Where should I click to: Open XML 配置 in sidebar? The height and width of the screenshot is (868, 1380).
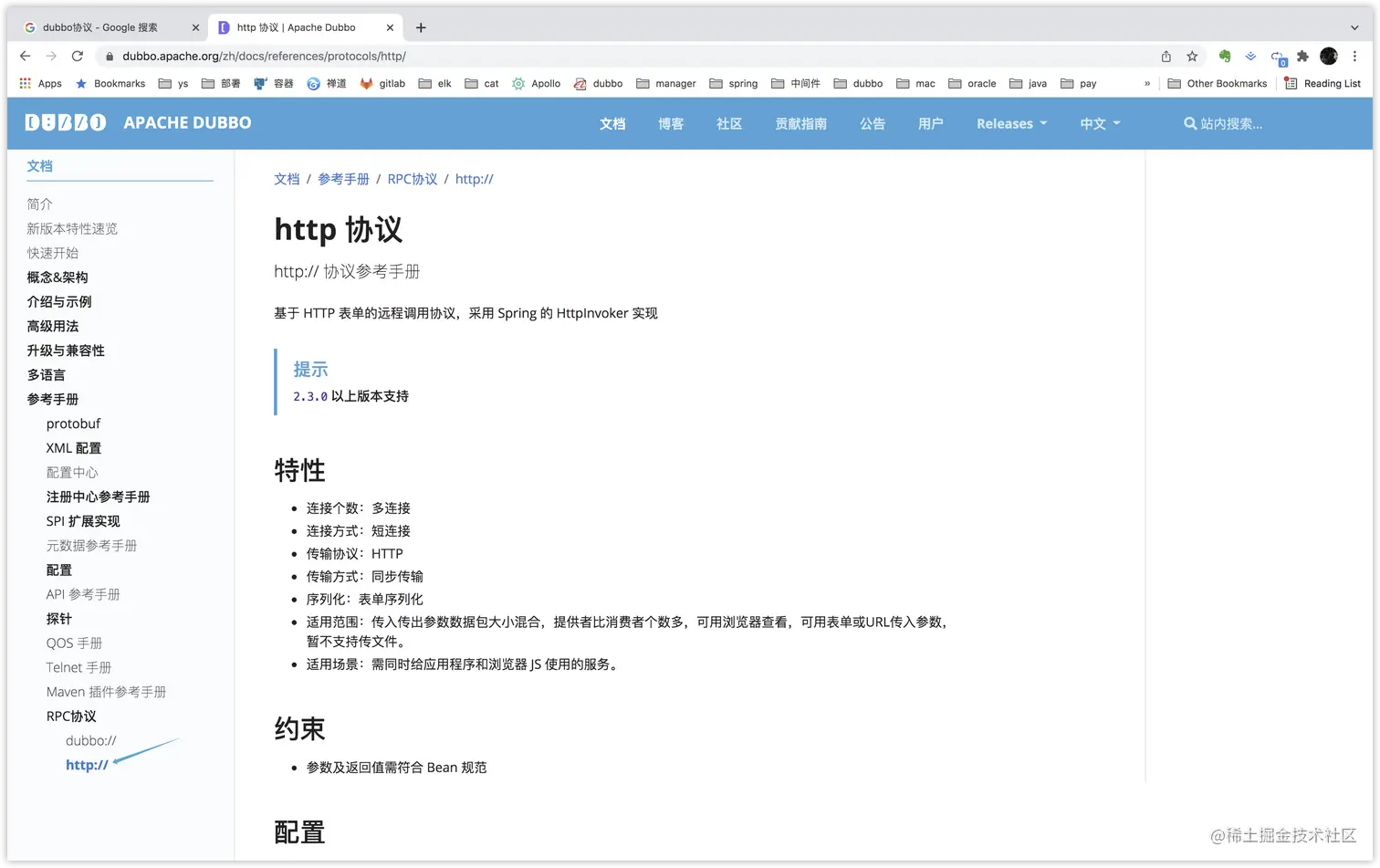point(74,448)
